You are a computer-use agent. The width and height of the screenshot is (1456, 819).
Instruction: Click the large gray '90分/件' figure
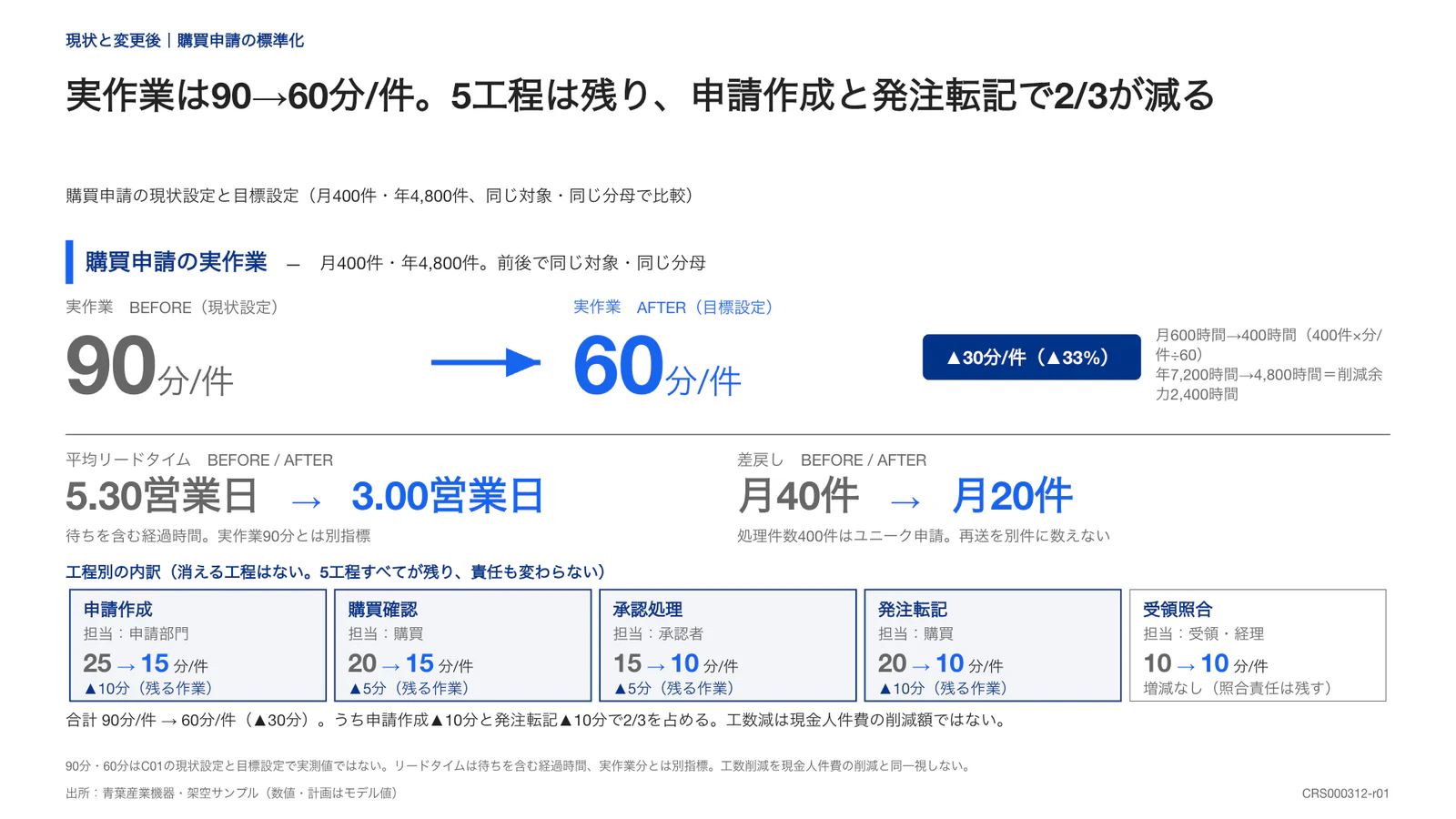149,367
